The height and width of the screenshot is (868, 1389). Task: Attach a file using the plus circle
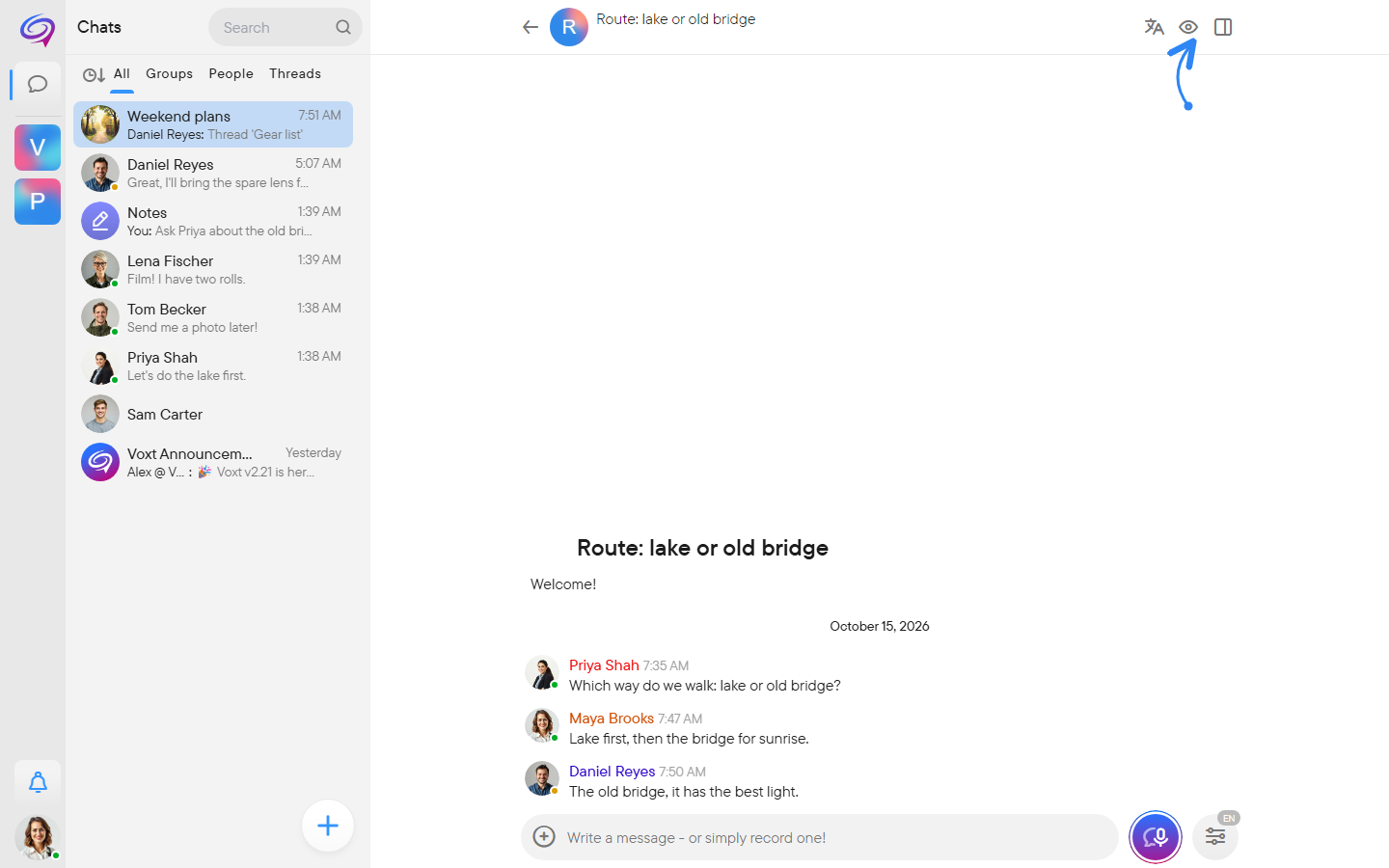544,836
